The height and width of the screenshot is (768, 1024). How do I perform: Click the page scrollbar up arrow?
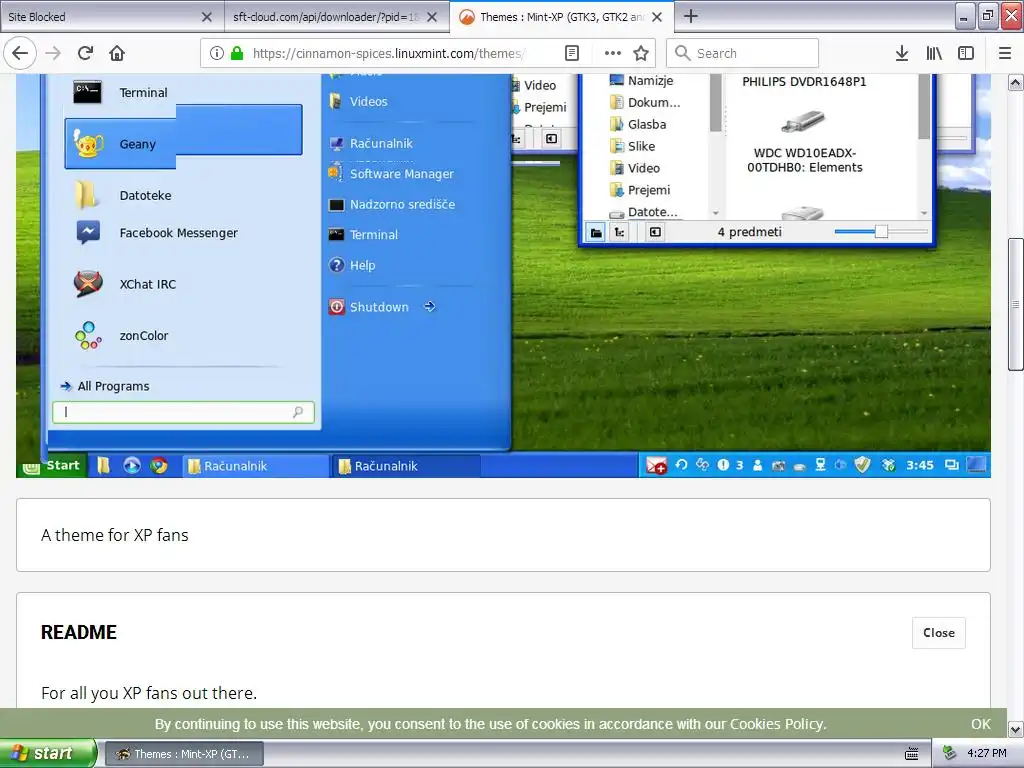click(x=1015, y=82)
